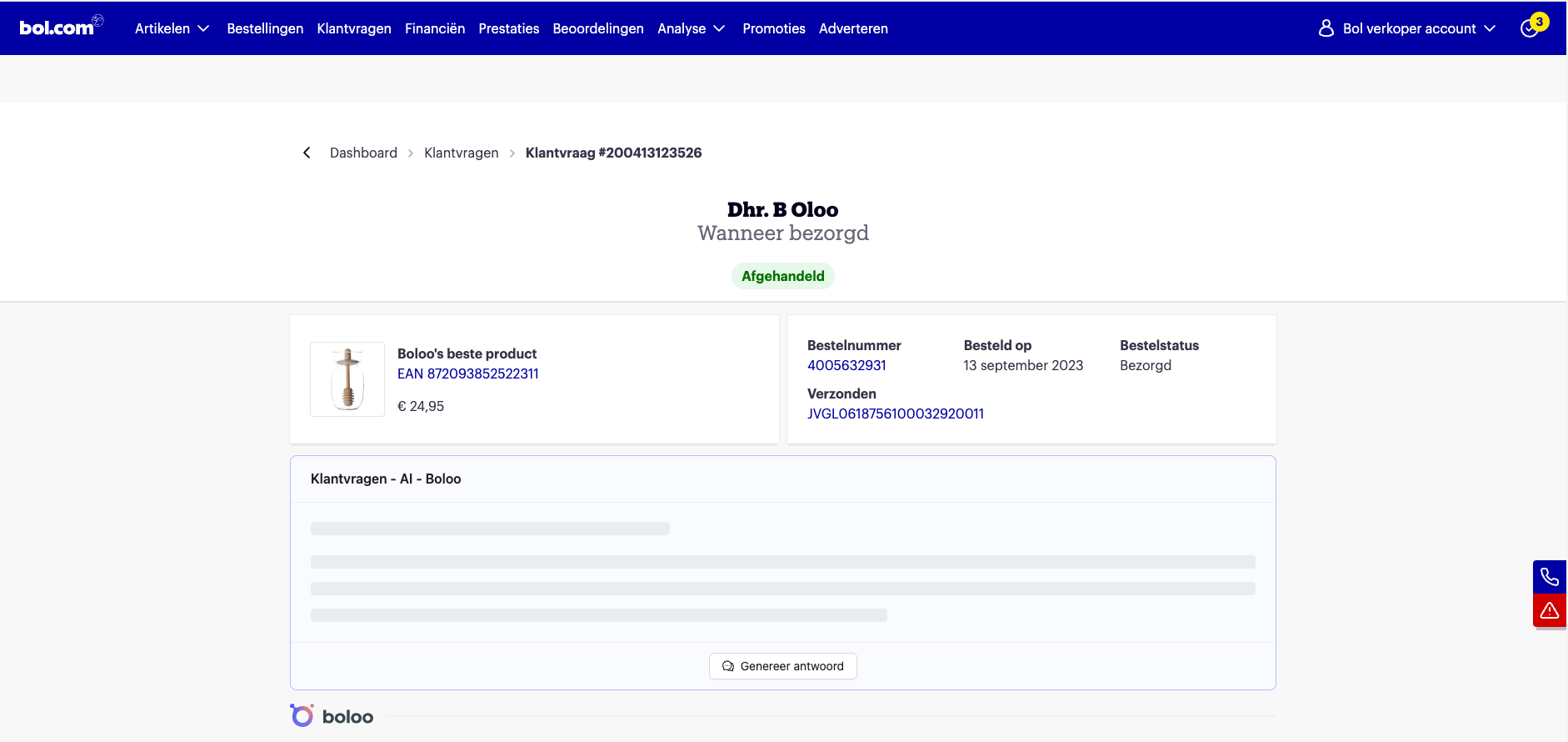Open order number 4005632931

[x=846, y=365]
